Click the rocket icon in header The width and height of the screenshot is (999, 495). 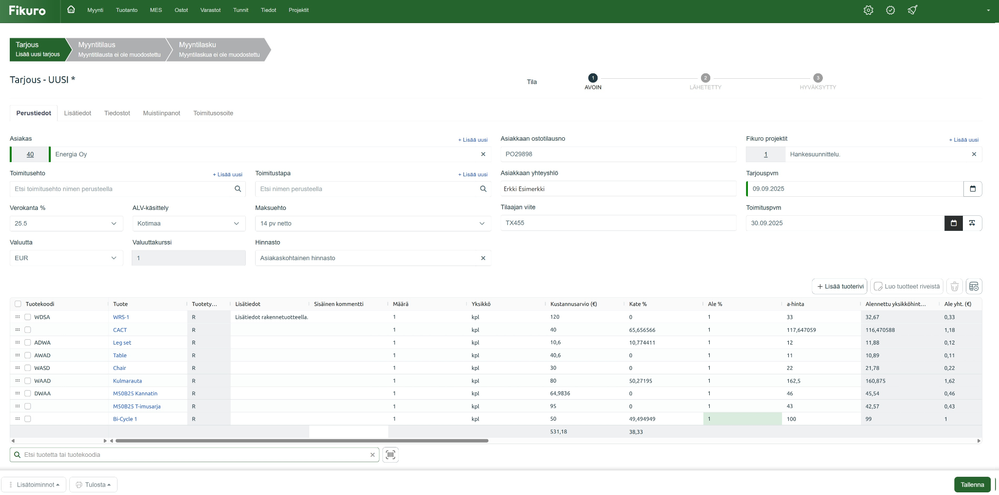click(x=912, y=10)
